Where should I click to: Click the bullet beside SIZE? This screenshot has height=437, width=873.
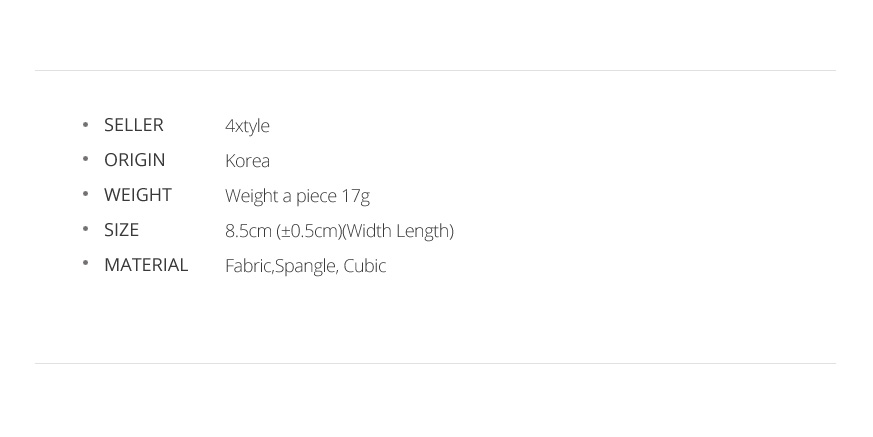tap(86, 230)
